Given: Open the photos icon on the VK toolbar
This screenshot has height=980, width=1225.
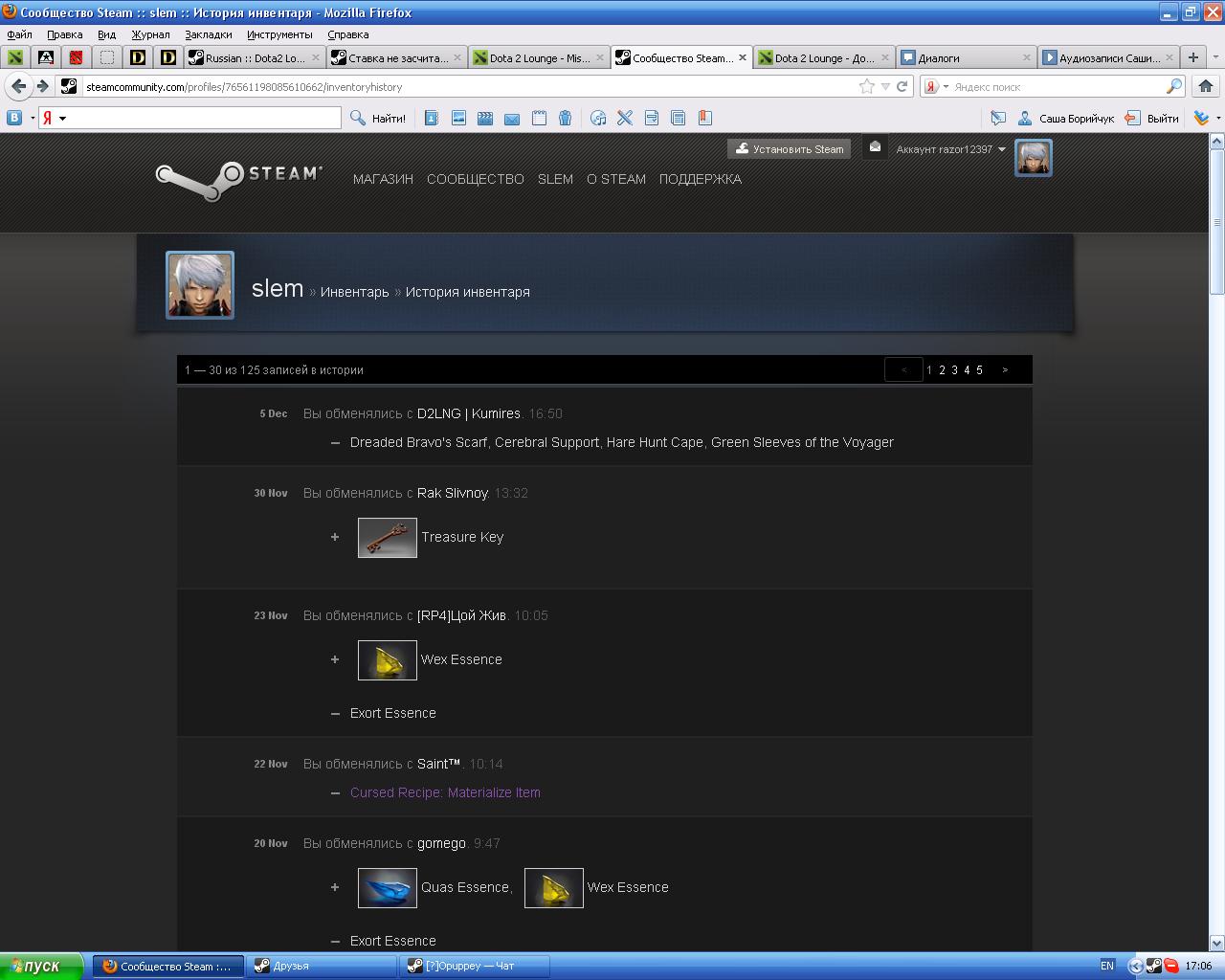Looking at the screenshot, I should click(x=458, y=118).
